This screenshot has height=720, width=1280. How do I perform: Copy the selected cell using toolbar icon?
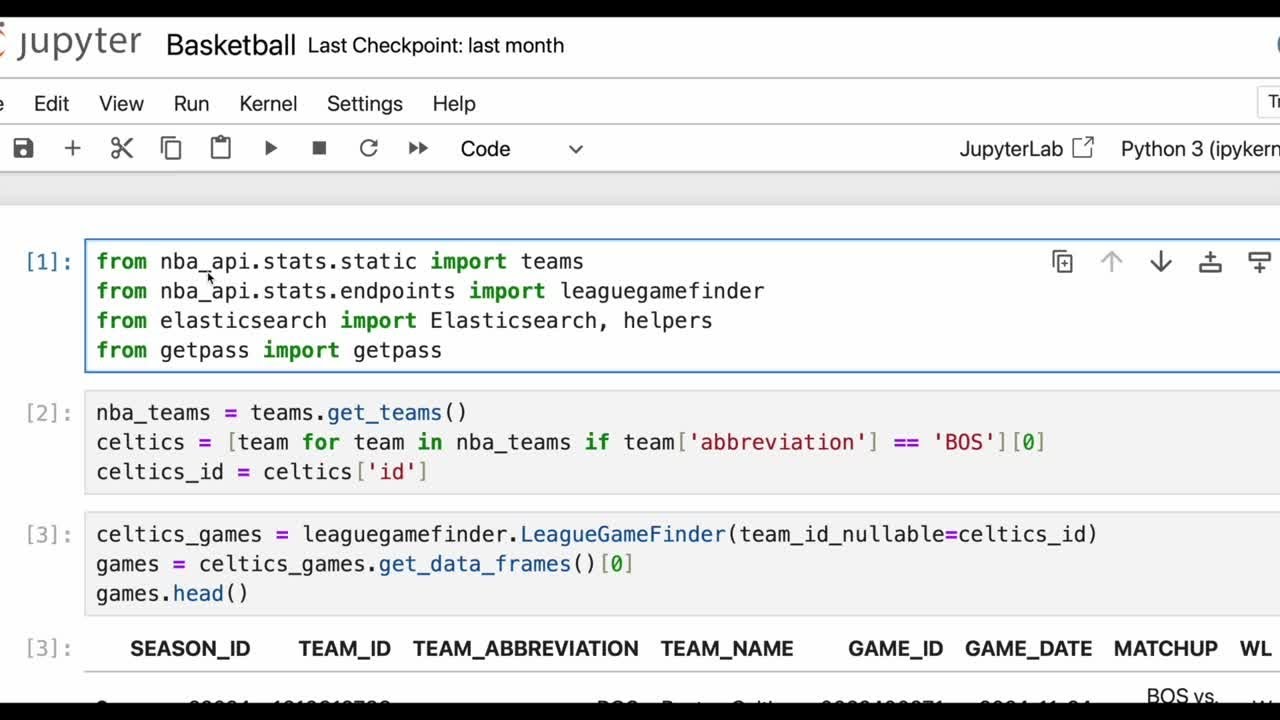[171, 148]
